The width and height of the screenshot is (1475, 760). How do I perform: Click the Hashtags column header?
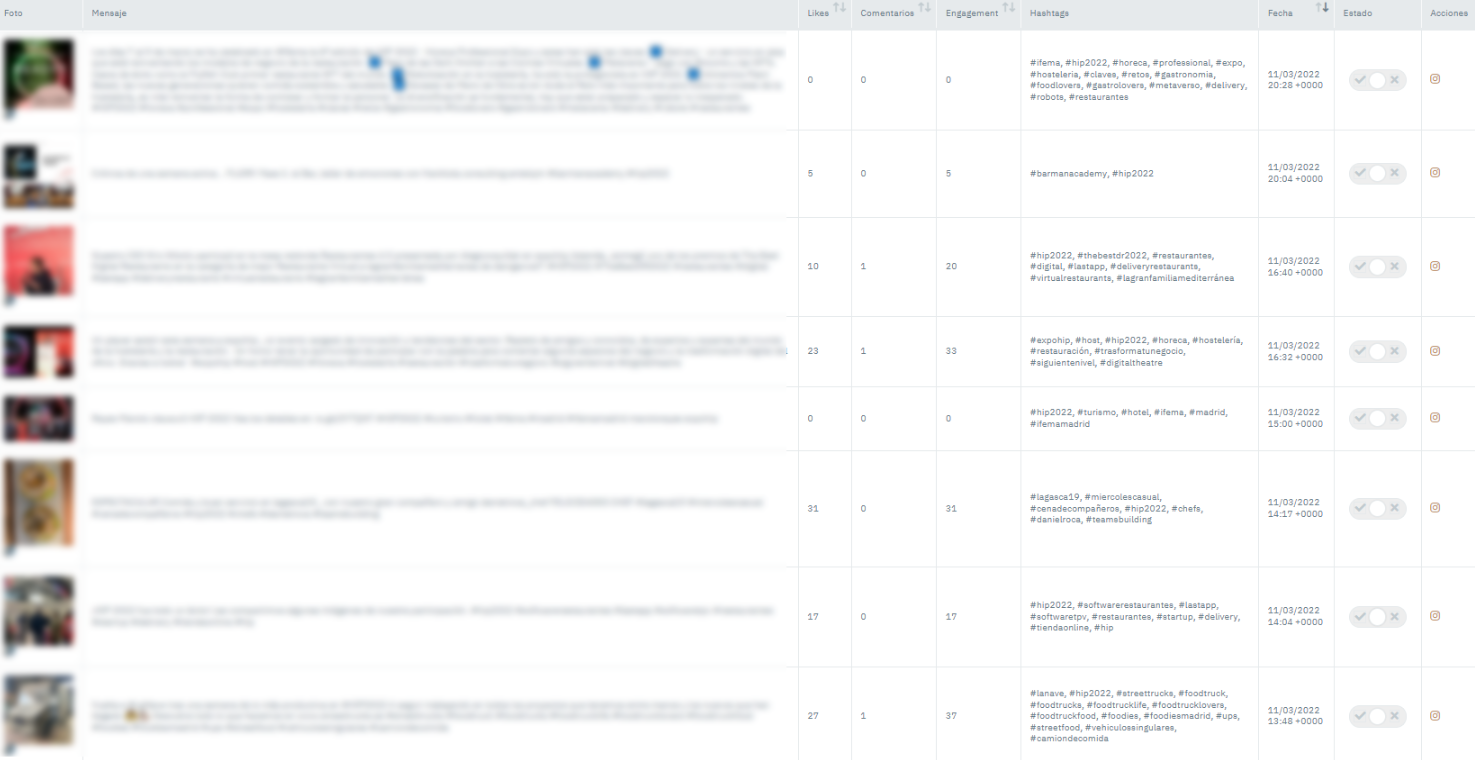(1050, 13)
